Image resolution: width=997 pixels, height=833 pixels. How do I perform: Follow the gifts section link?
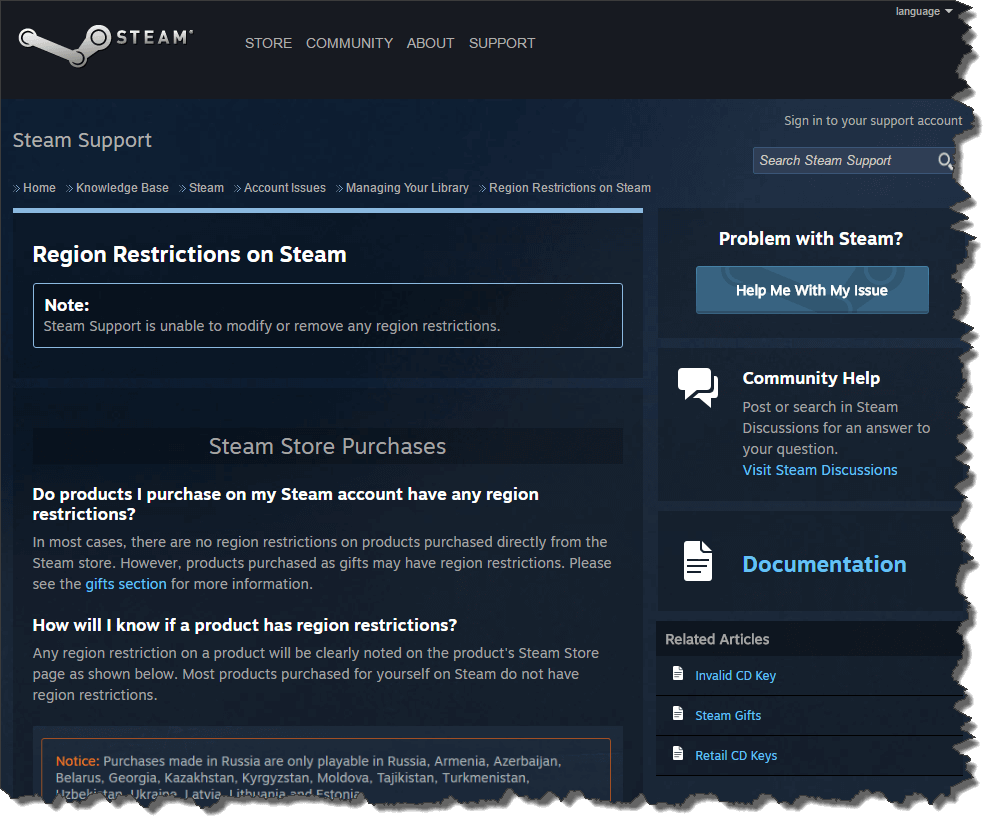(126, 584)
